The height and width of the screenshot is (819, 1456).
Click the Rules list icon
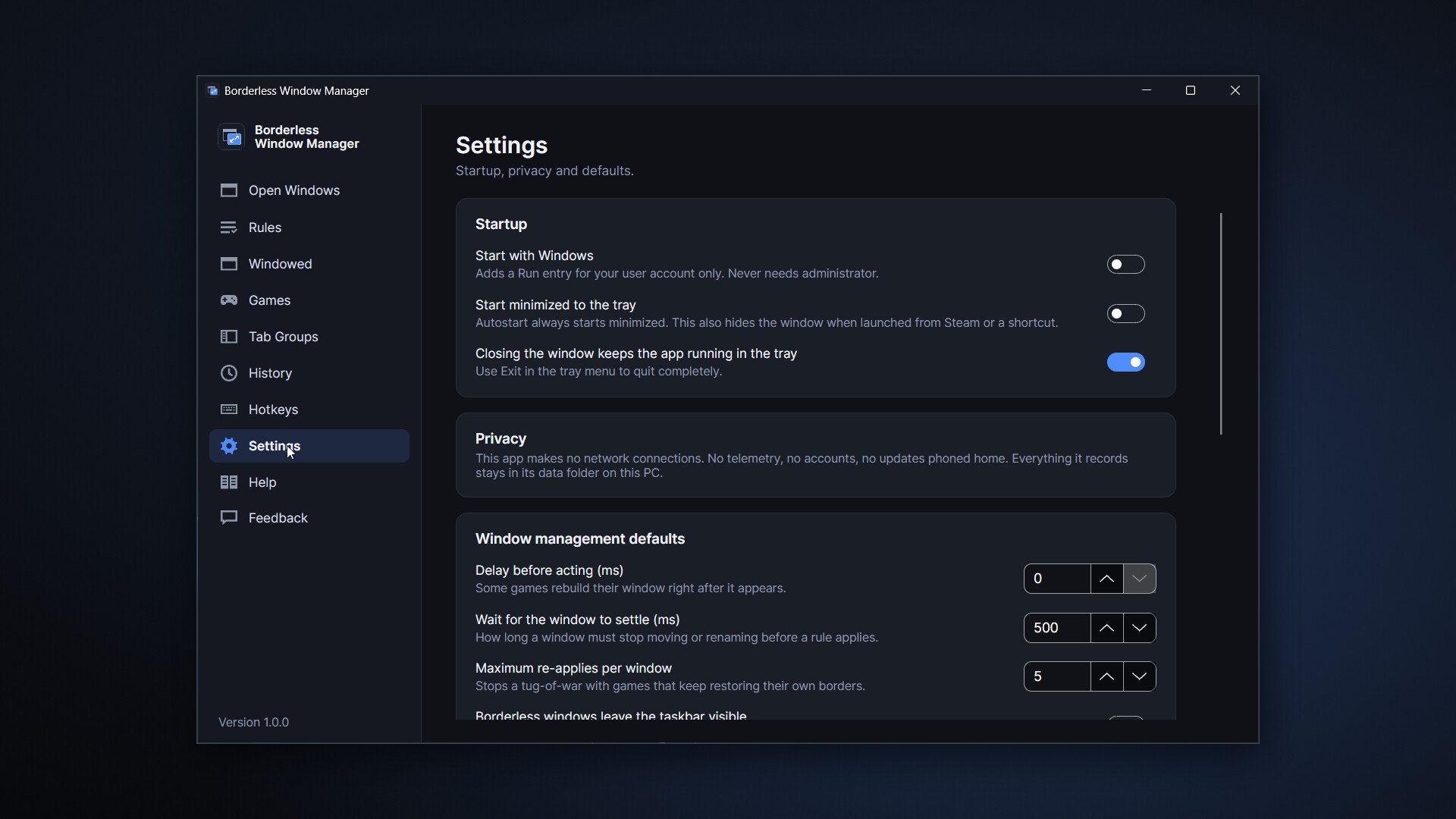coord(229,227)
